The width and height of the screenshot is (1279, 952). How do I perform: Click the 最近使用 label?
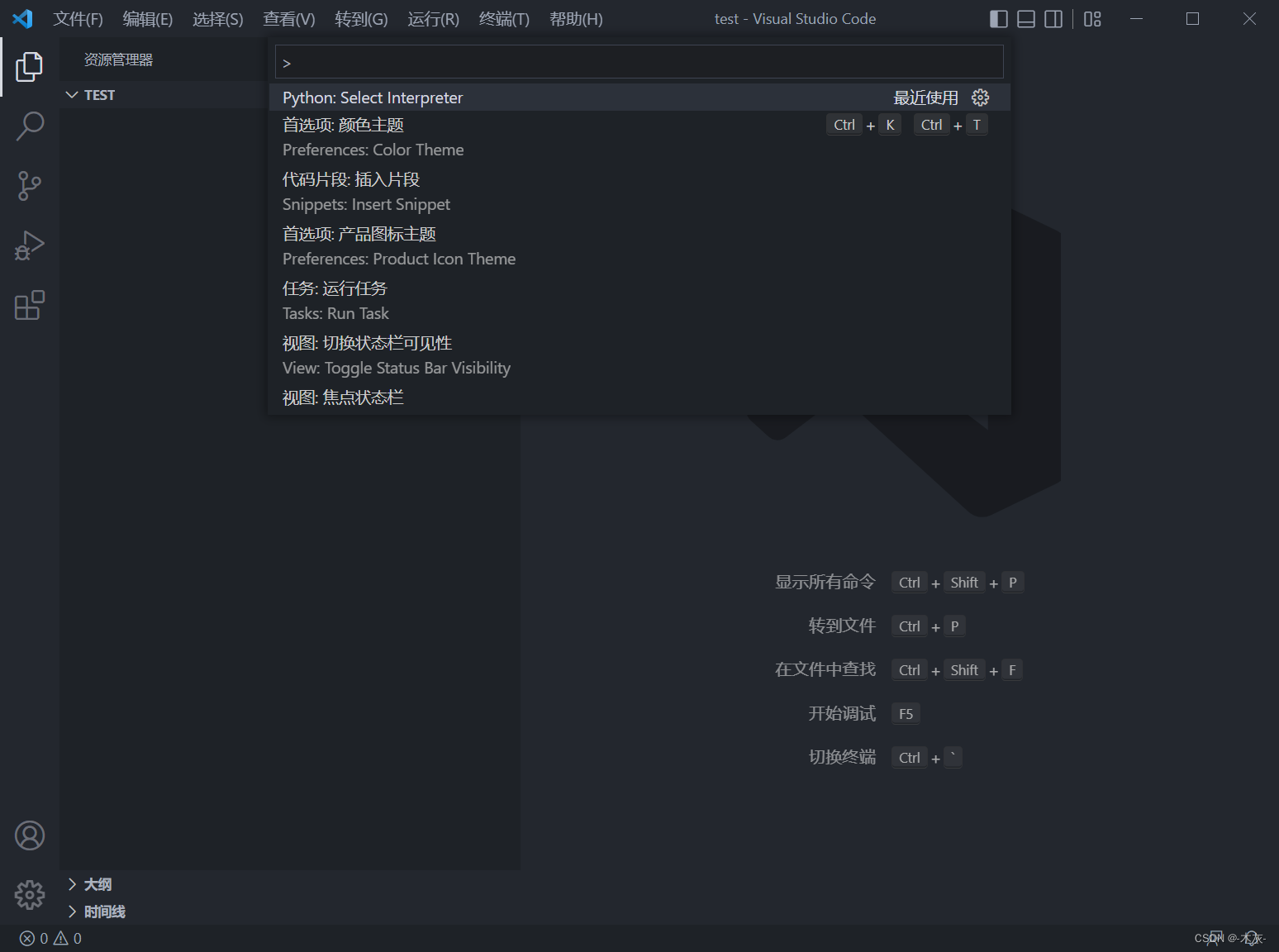click(925, 98)
